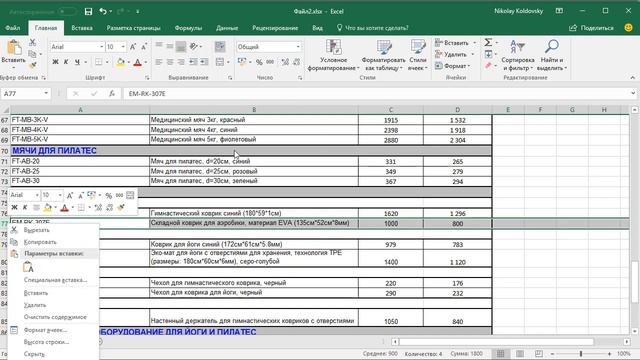Click the smiley feedback icon
The width and height of the screenshot is (640, 360).
point(629,27)
